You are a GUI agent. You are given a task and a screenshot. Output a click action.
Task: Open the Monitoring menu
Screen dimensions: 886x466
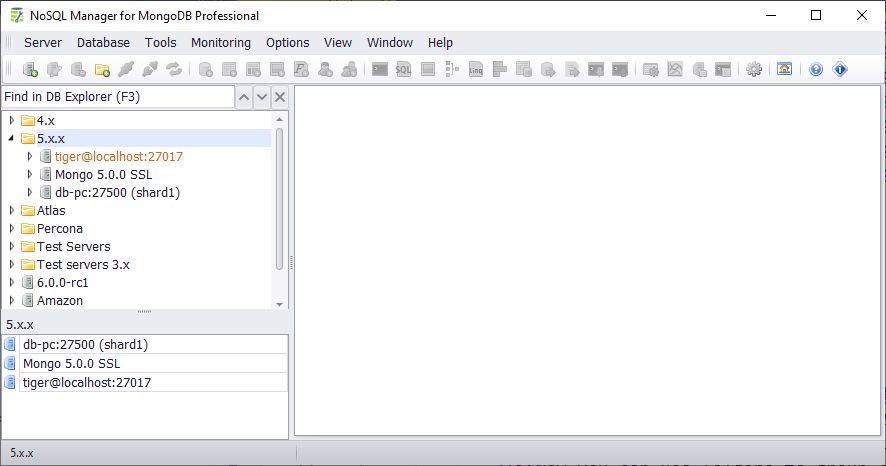[221, 43]
